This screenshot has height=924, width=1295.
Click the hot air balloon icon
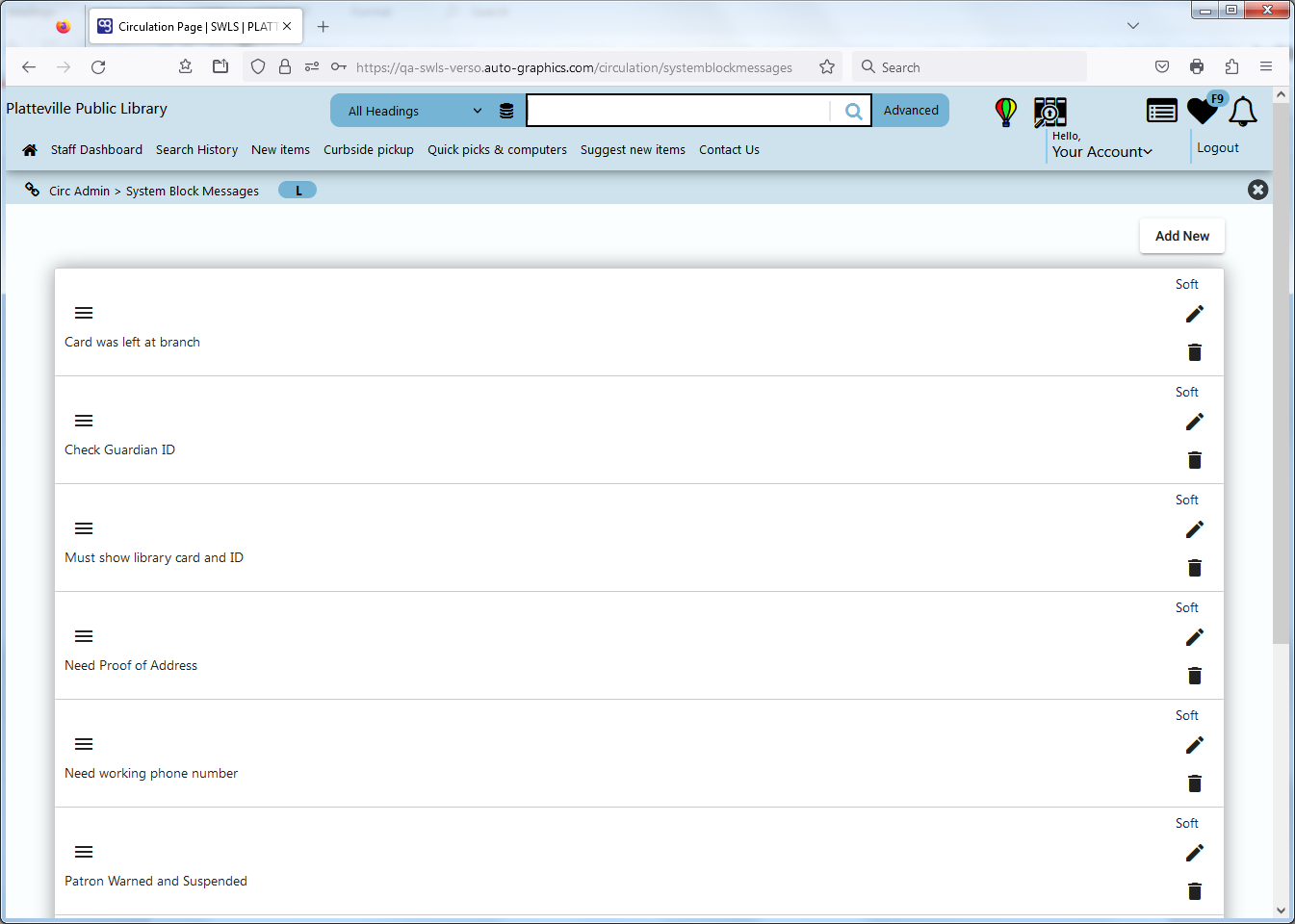pos(1006,112)
